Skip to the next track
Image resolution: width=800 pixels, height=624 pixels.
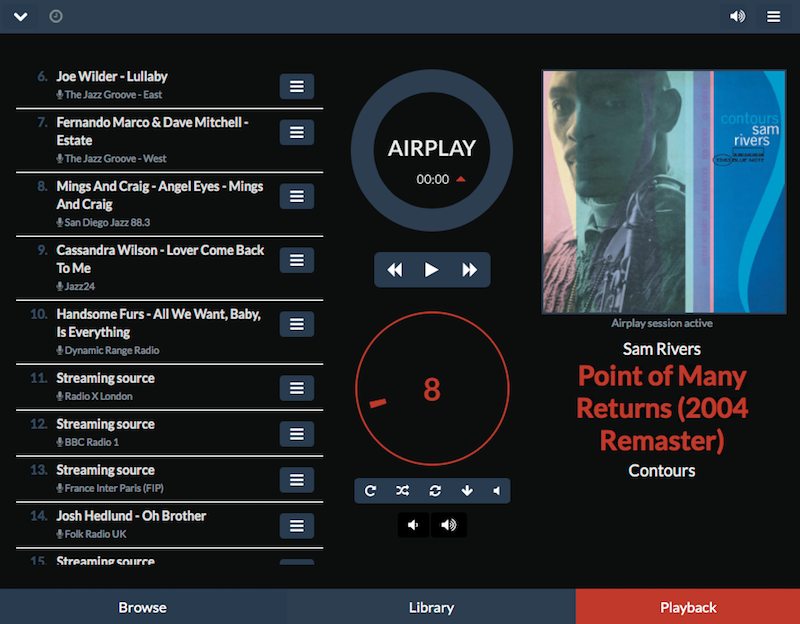pos(469,269)
